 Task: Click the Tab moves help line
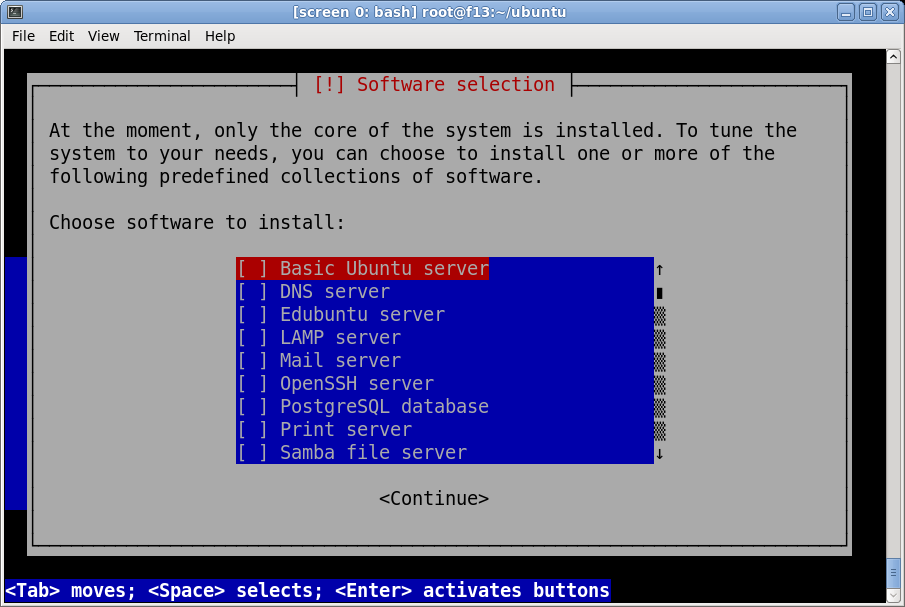click(x=307, y=591)
